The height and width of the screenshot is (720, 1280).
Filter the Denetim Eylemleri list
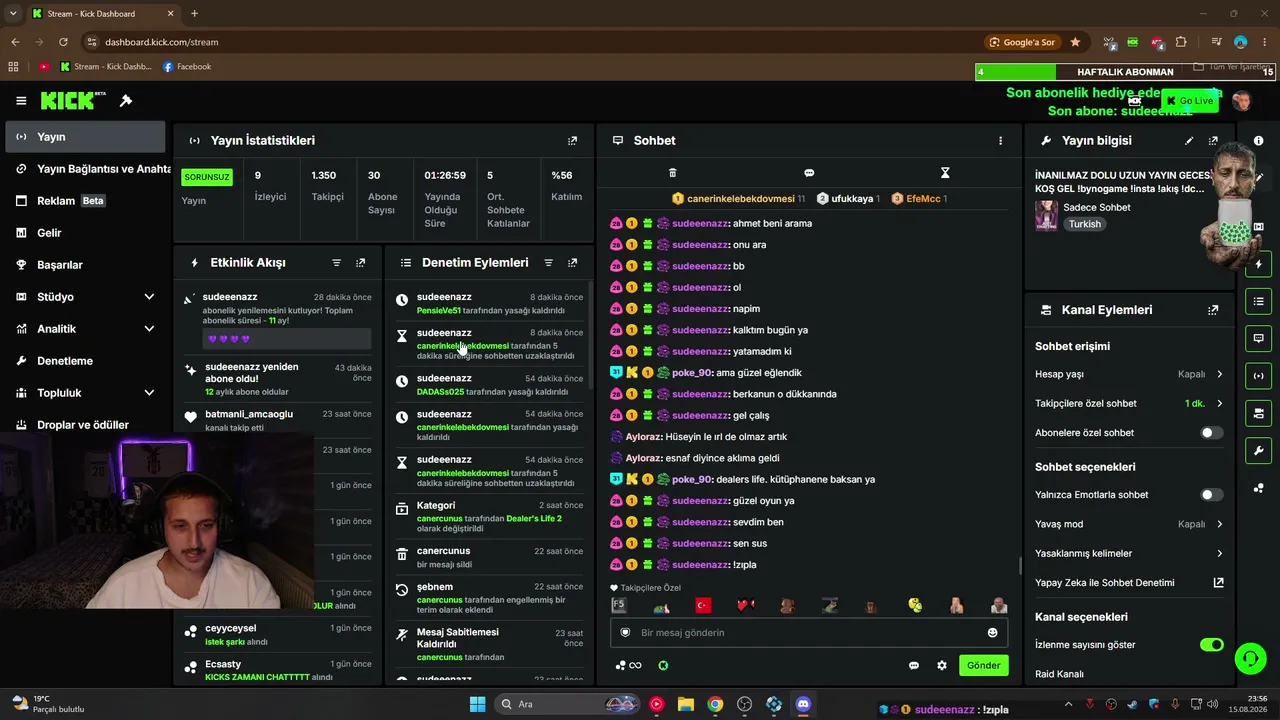click(548, 263)
